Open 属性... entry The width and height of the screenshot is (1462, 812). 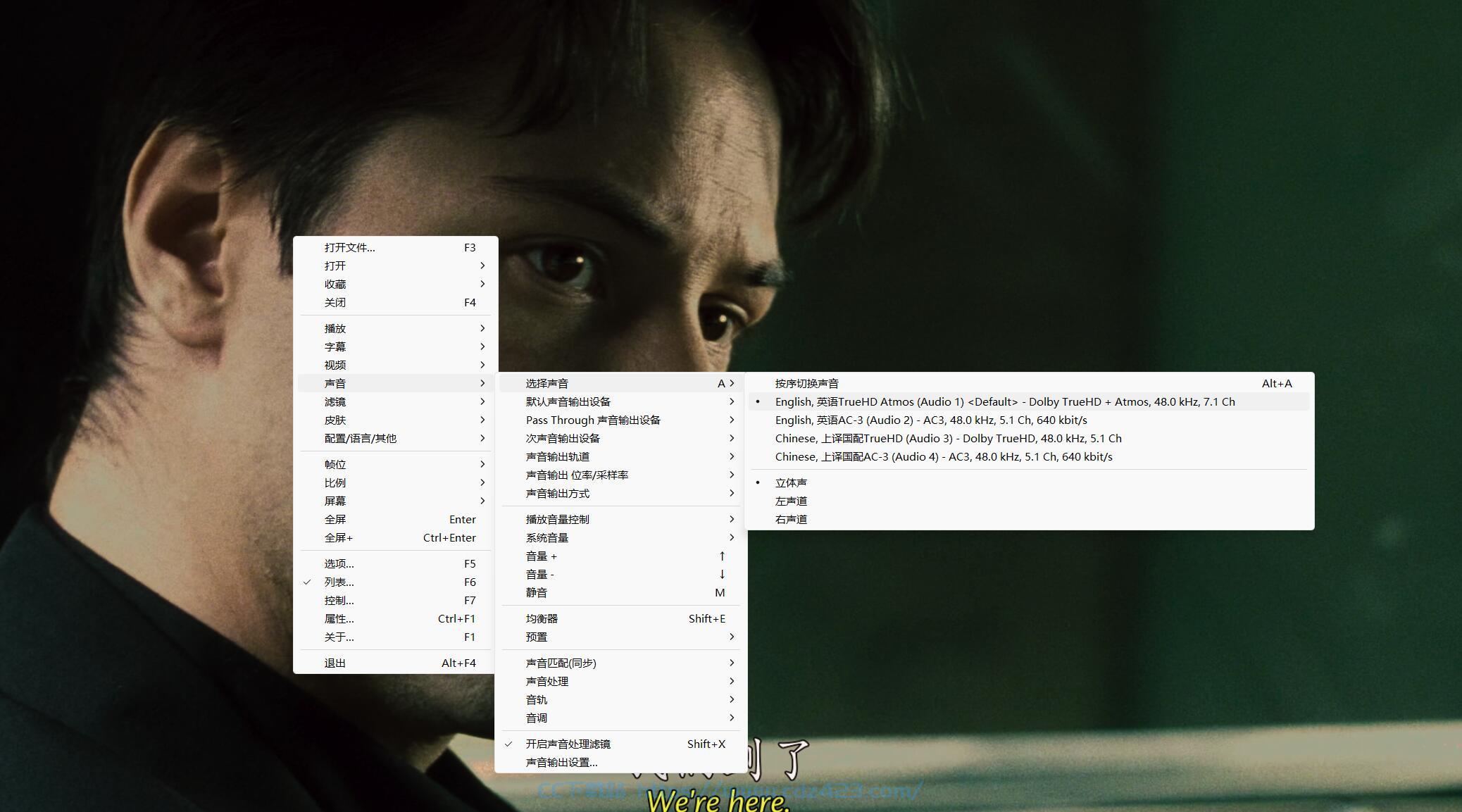[396, 618]
